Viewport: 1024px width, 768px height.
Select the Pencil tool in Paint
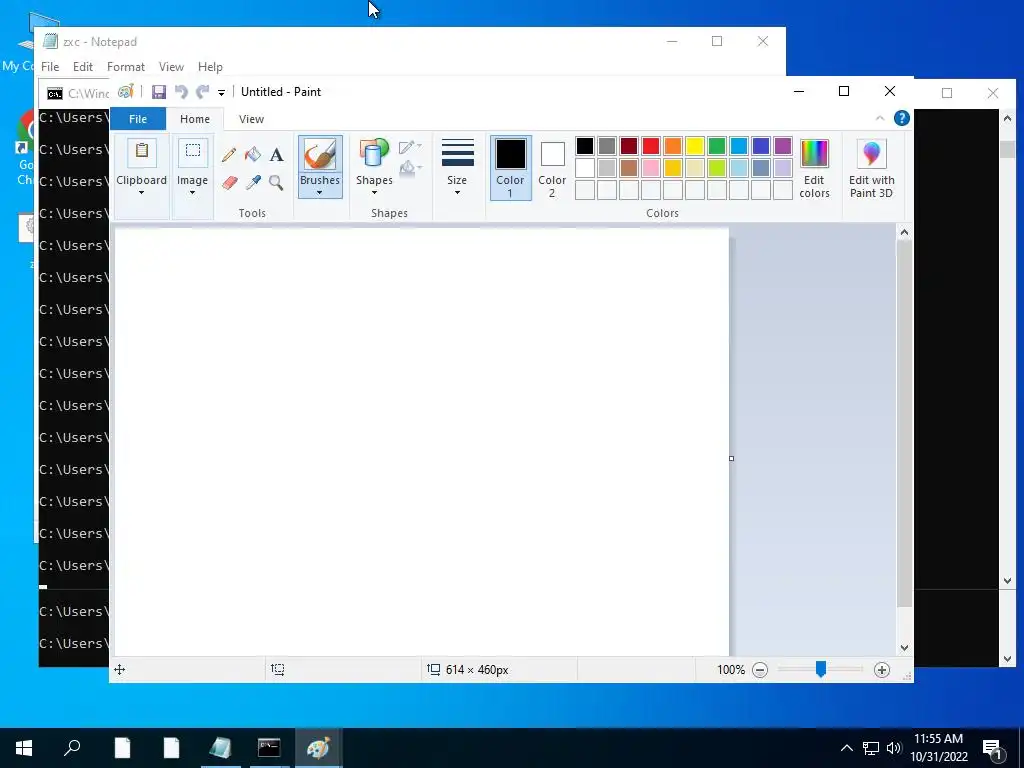tap(229, 155)
